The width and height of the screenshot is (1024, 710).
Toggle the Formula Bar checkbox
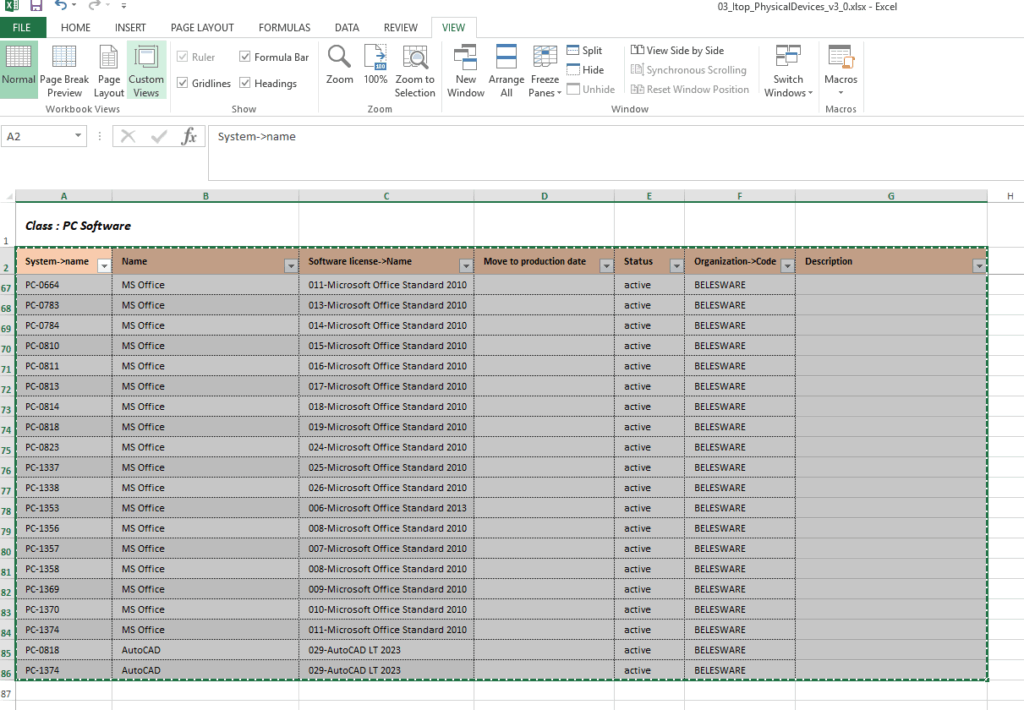point(246,58)
